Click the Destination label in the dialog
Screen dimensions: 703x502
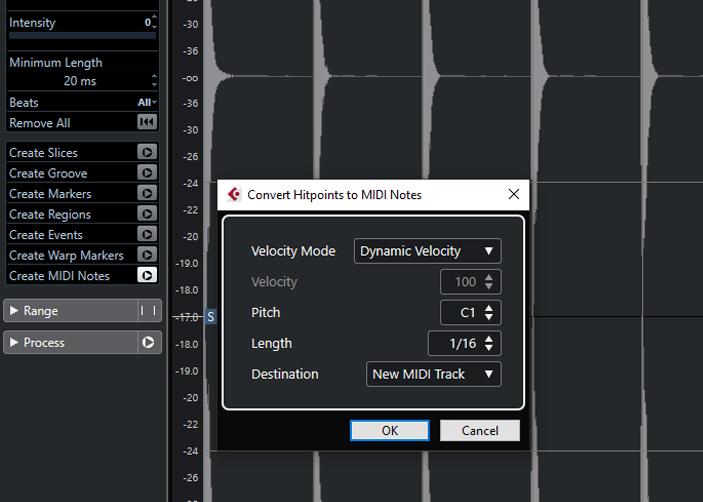tap(285, 374)
